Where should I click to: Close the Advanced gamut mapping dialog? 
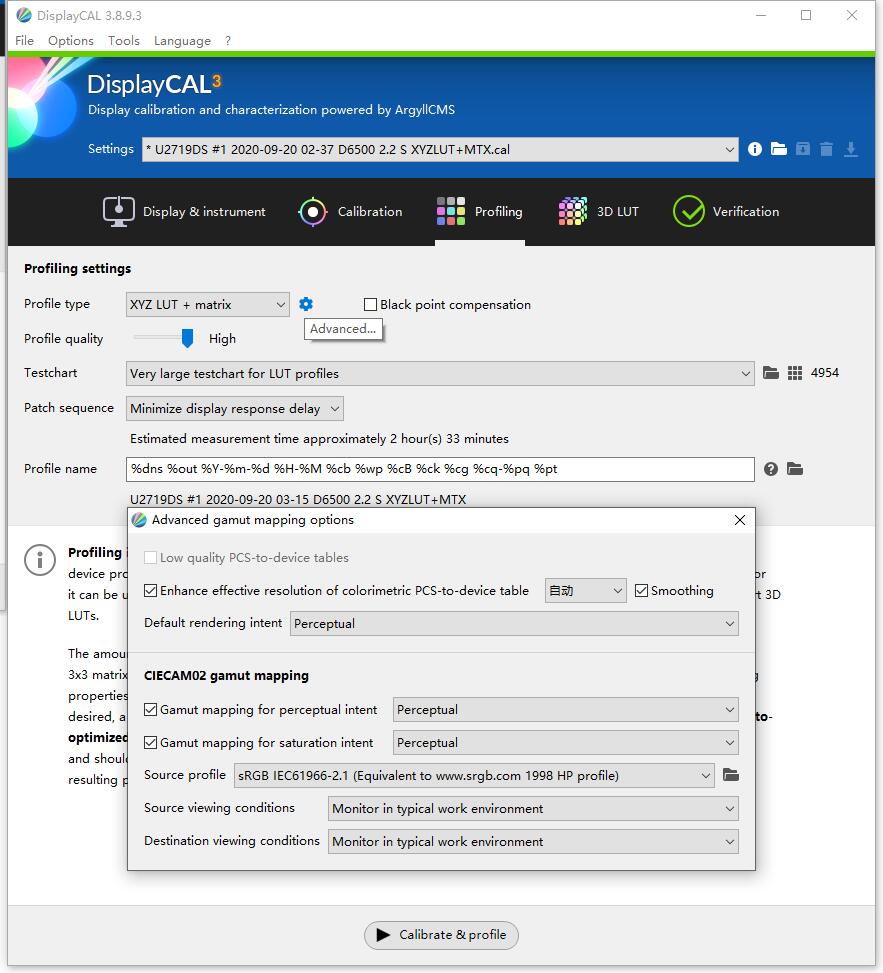point(740,520)
